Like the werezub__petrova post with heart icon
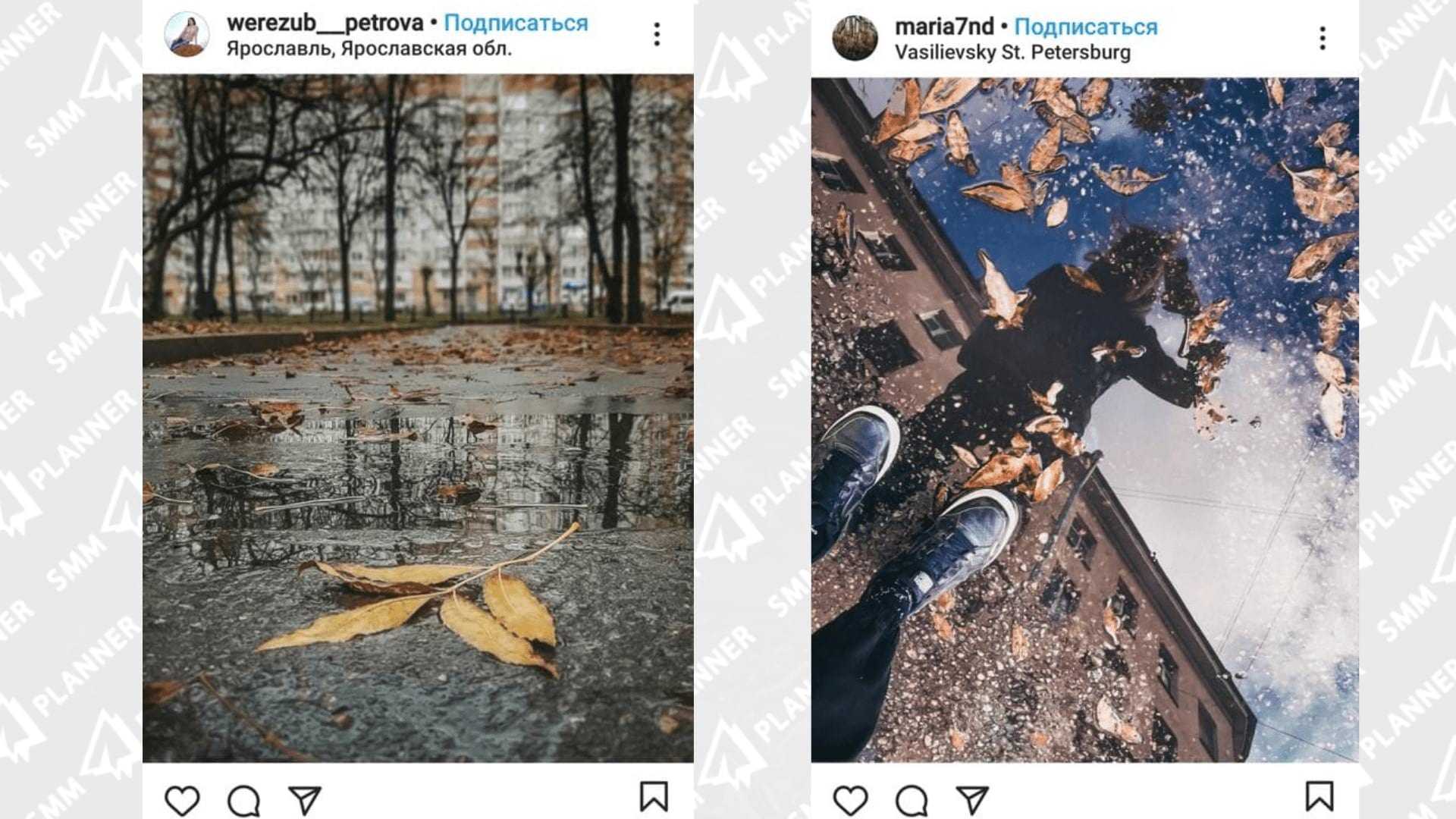The height and width of the screenshot is (819, 1456). pyautogui.click(x=182, y=800)
